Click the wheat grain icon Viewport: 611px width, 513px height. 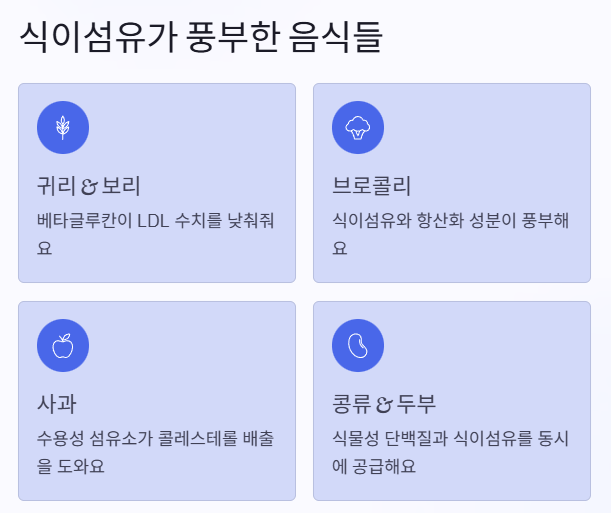pyautogui.click(x=63, y=127)
